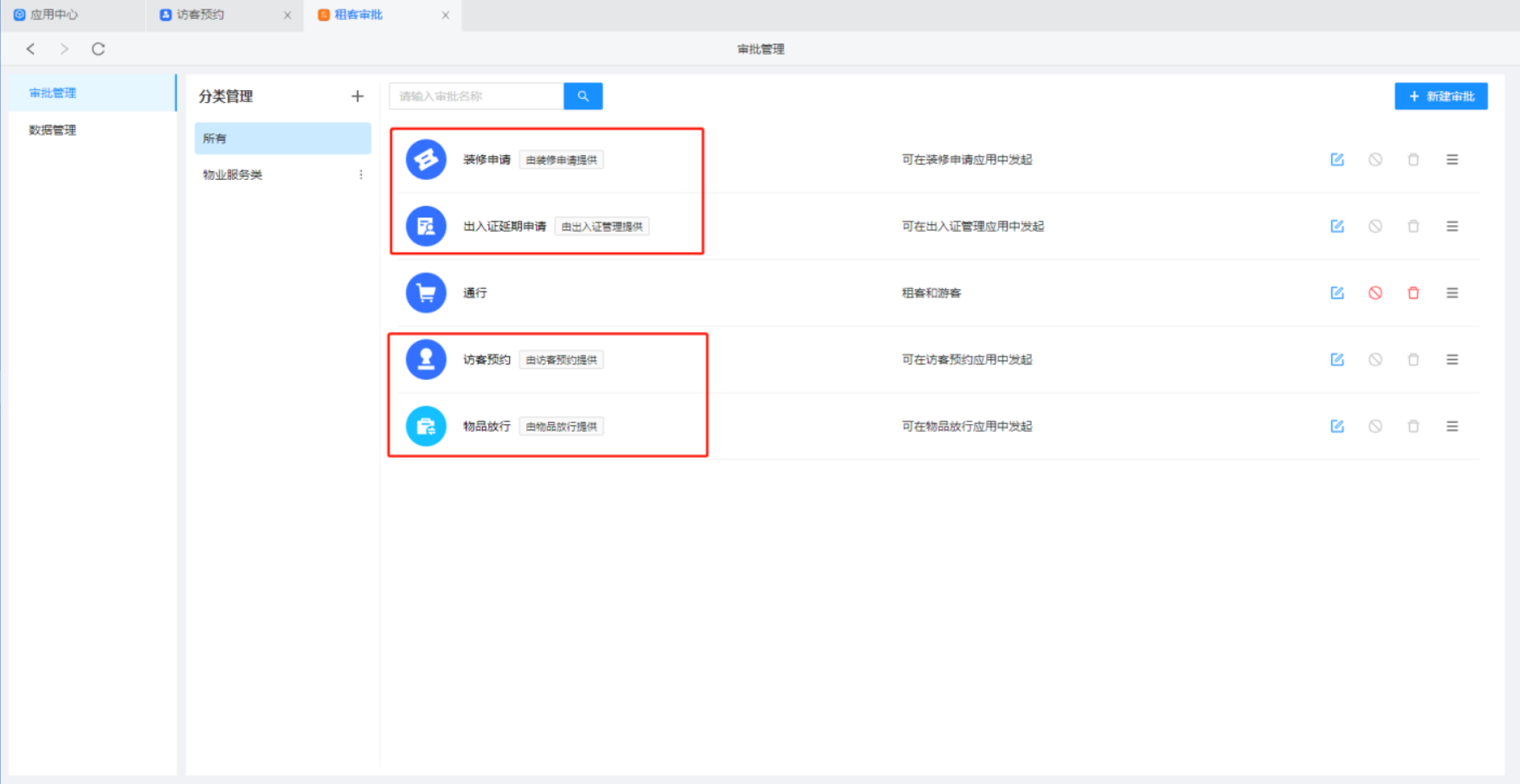Toggle the disable icon for 出入证延期申请 row

[1375, 226]
